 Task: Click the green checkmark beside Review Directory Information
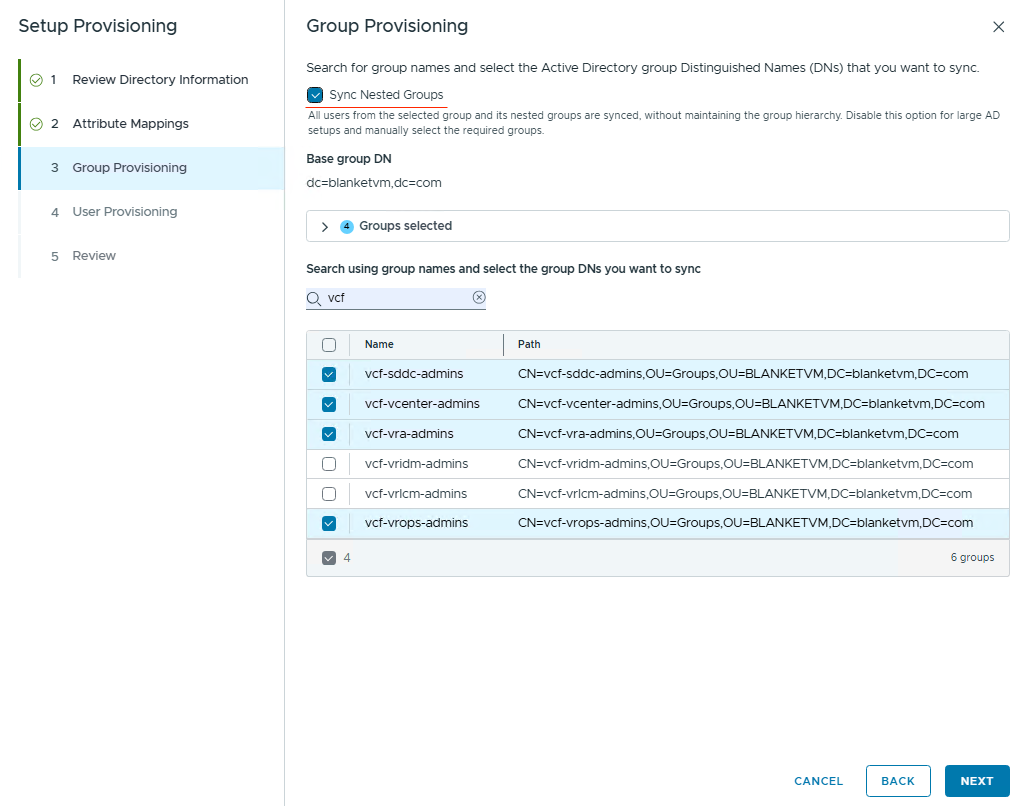click(36, 80)
